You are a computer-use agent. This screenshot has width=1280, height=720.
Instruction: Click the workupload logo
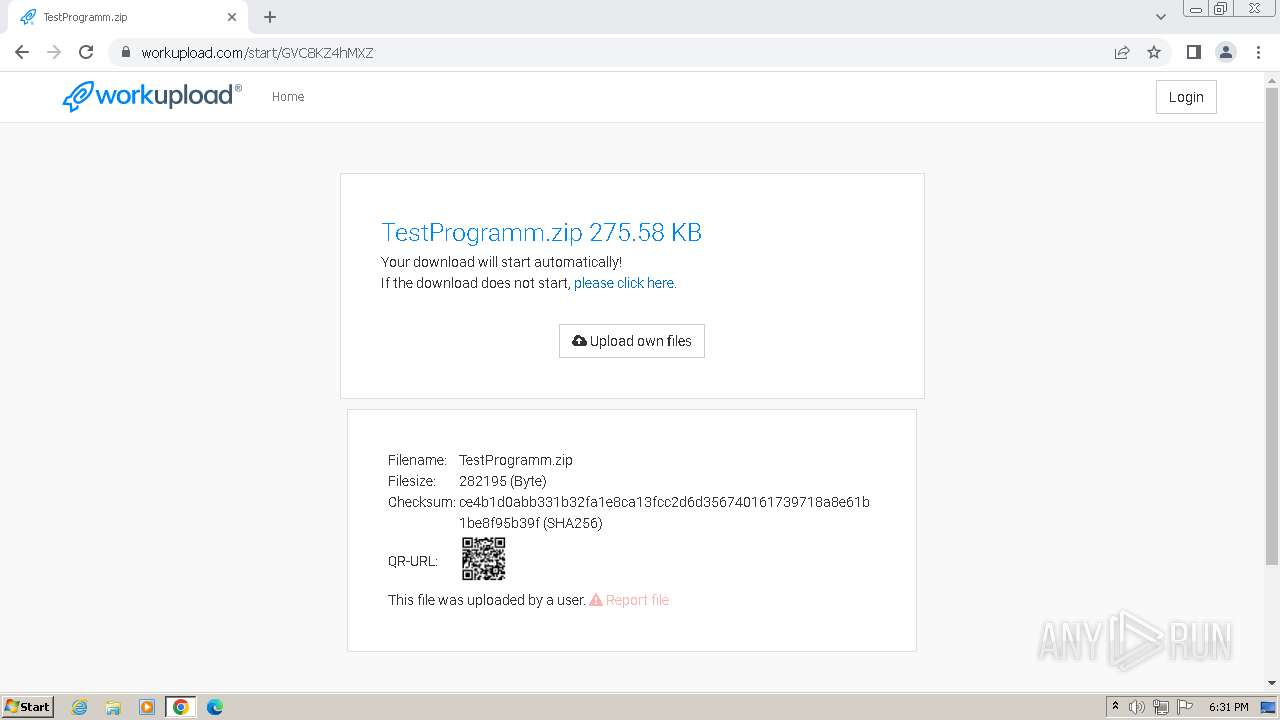[152, 96]
